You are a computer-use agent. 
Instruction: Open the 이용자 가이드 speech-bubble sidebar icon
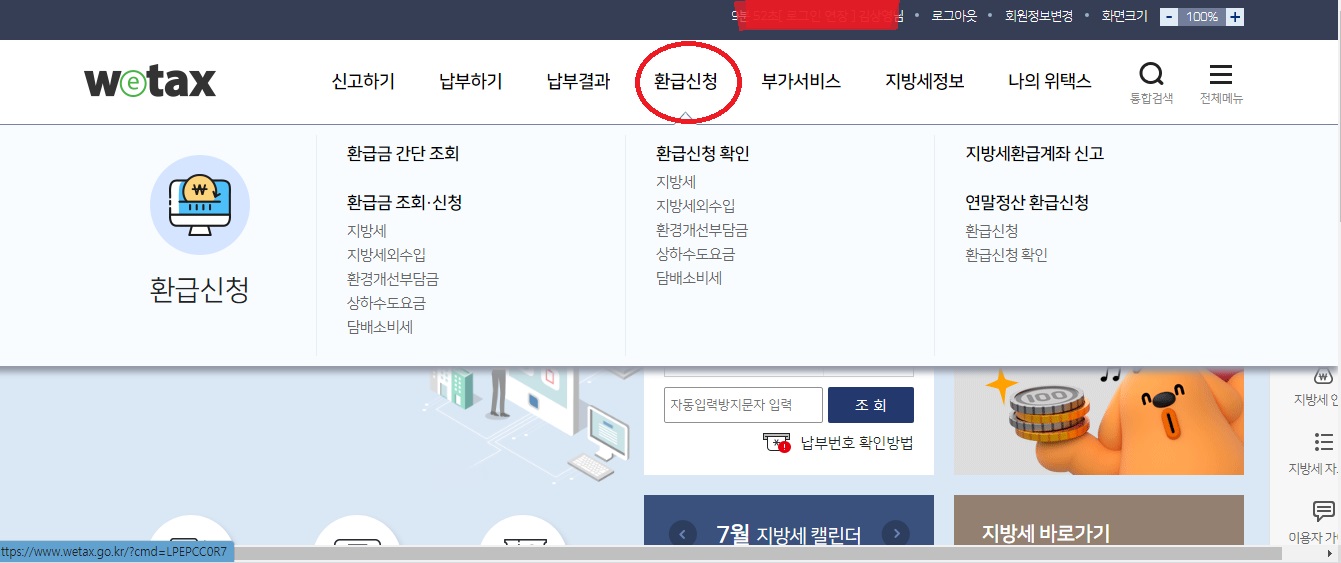click(1323, 511)
